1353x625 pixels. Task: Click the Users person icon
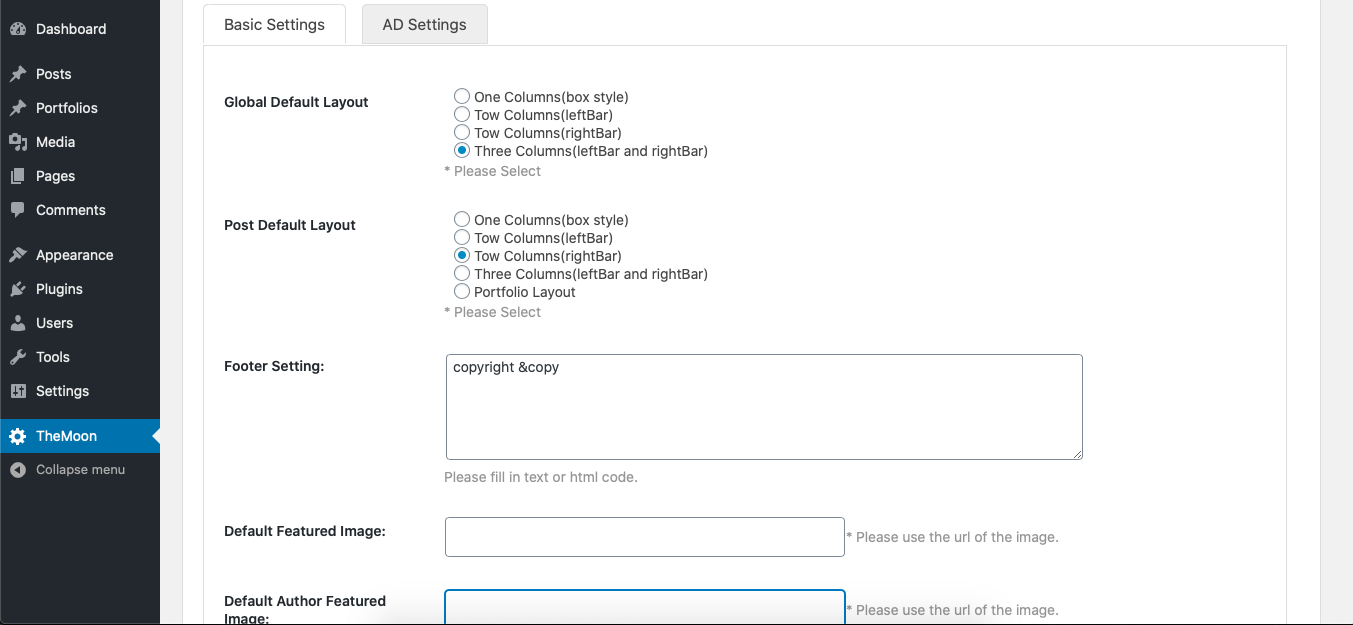(17, 323)
